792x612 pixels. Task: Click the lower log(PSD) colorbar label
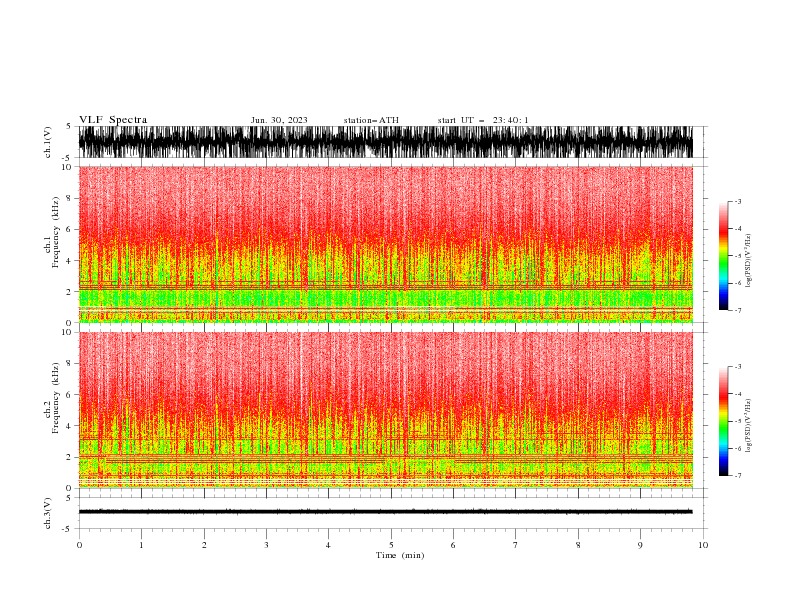748,426
